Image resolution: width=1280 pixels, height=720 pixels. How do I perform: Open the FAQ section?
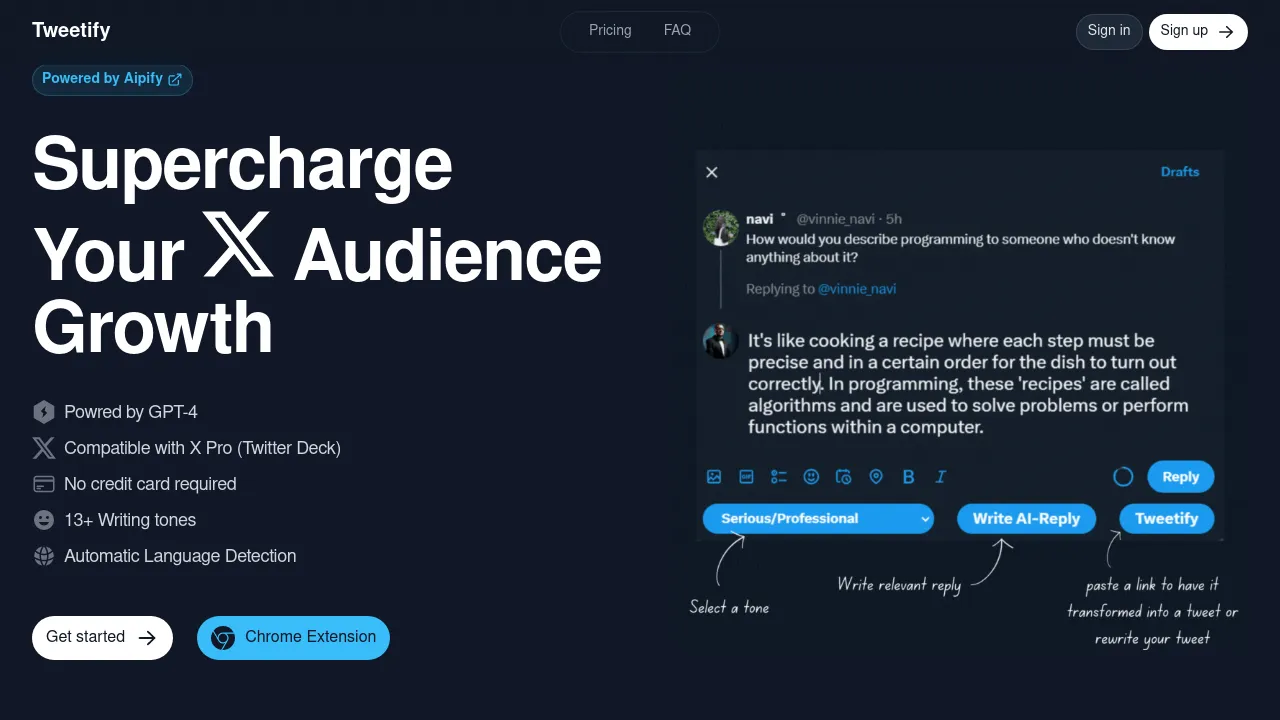pos(677,30)
